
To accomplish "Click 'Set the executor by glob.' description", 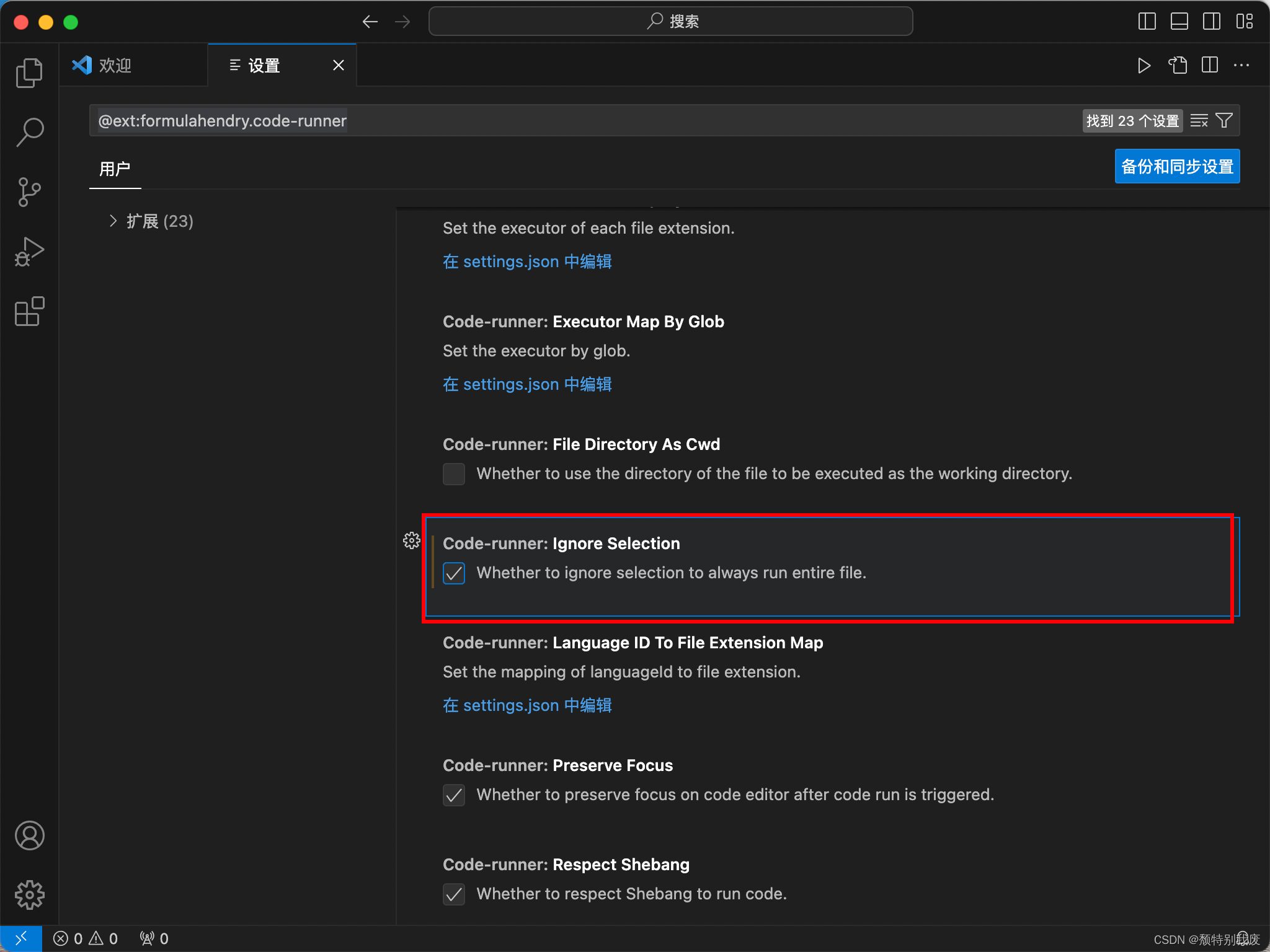I will (x=536, y=351).
